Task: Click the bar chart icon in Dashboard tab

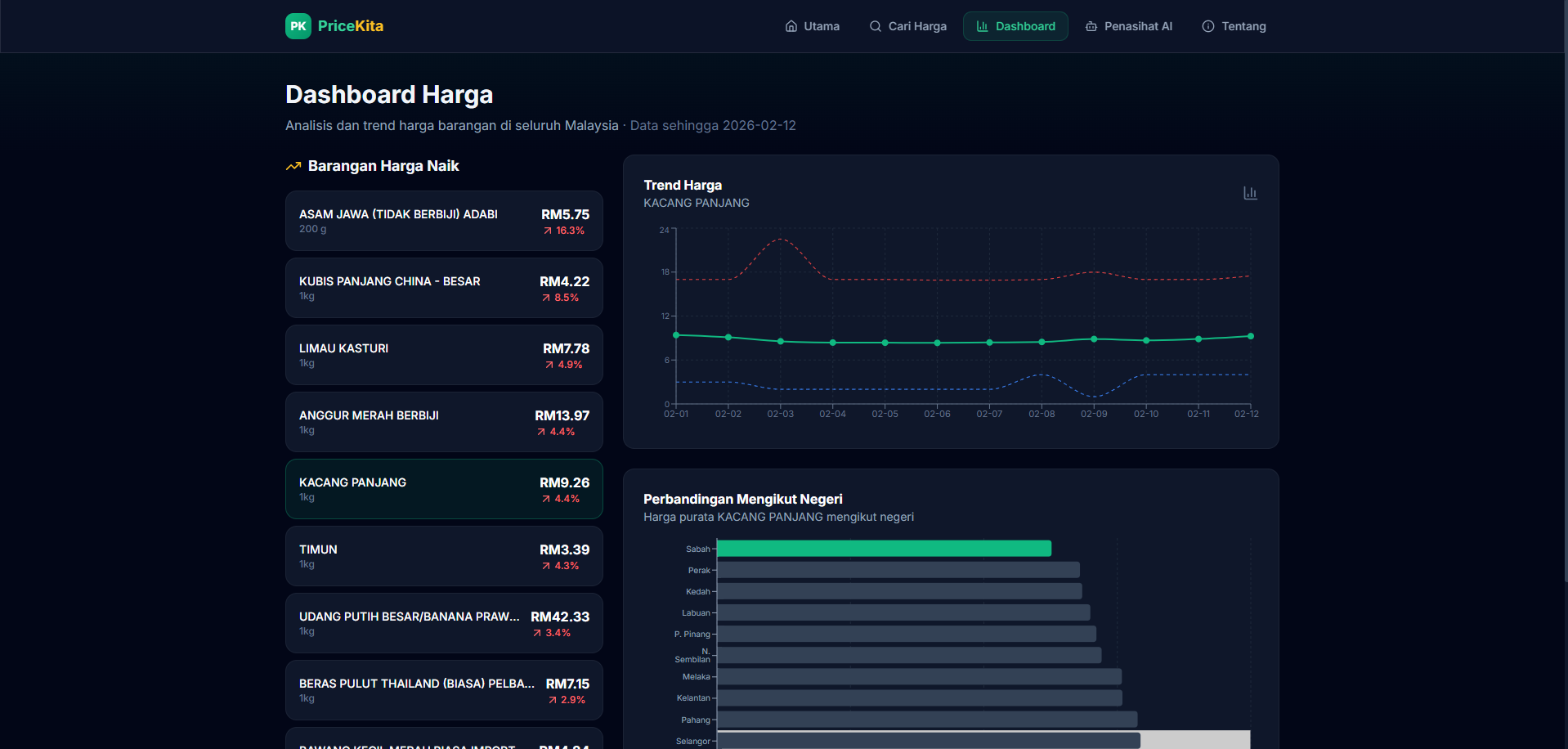Action: [x=982, y=26]
